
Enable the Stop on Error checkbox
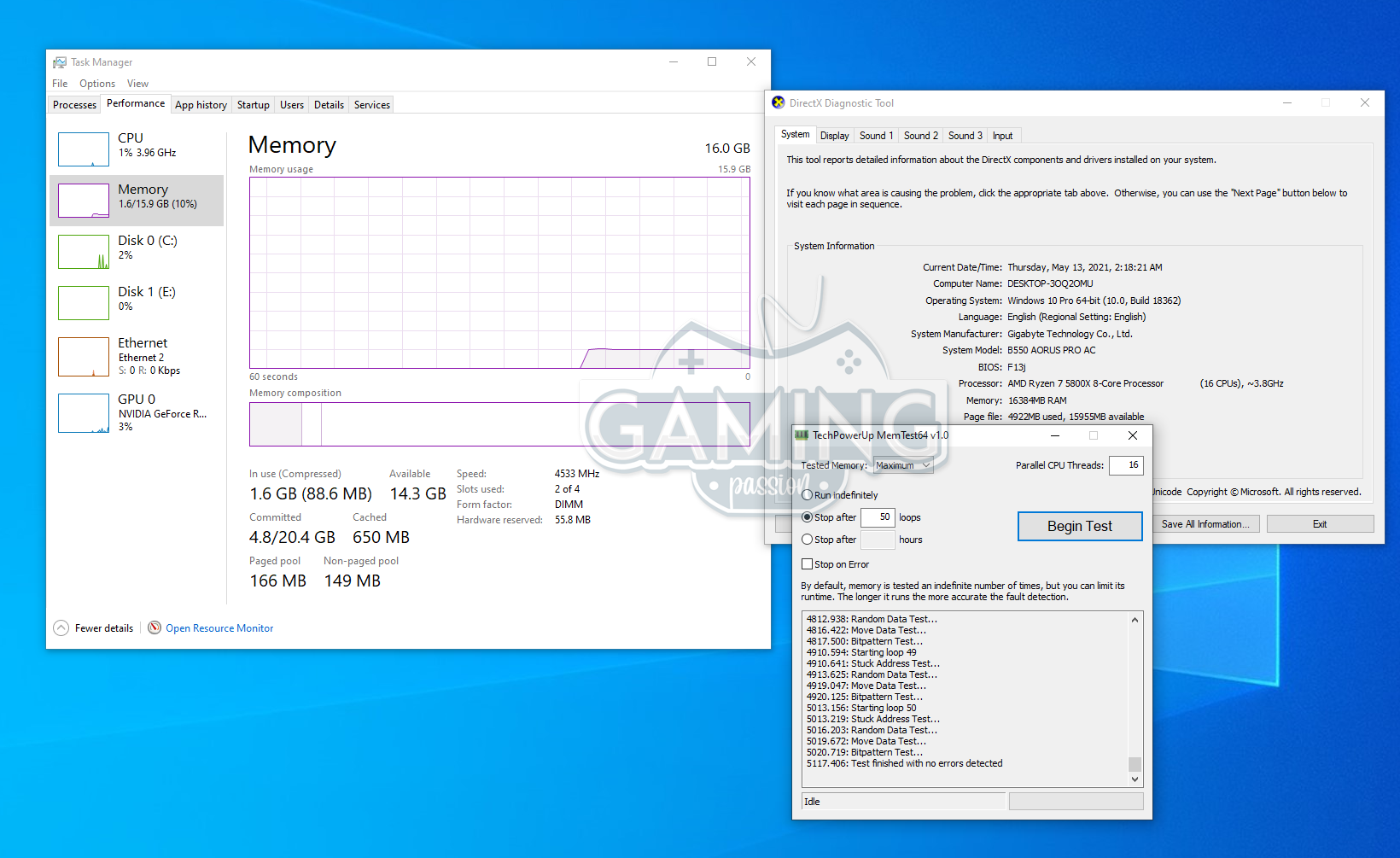(807, 564)
